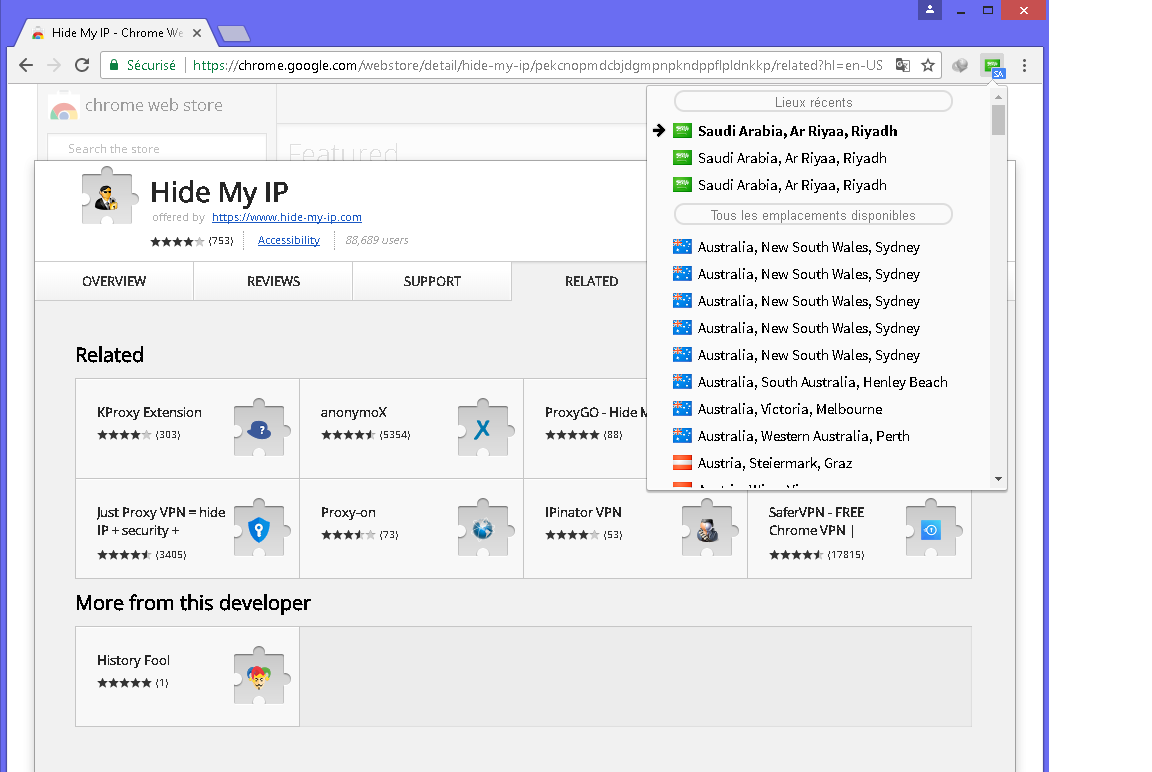Open the ProxyGO - Hide extension title
This screenshot has width=1152, height=772.
596,413
